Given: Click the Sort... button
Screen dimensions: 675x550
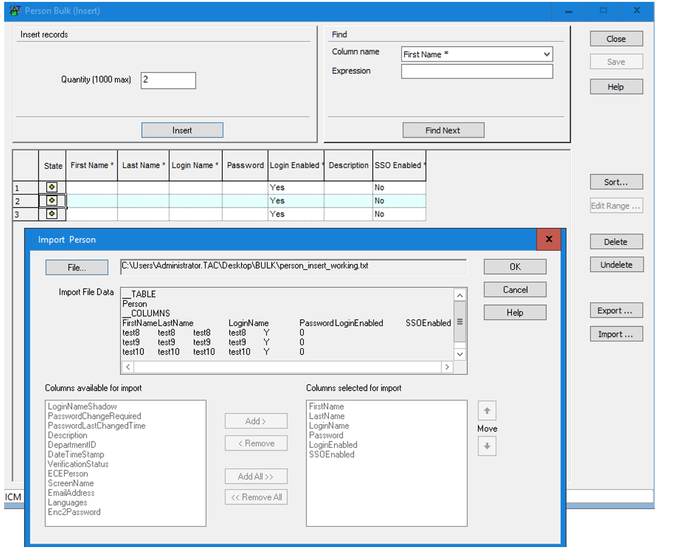Looking at the screenshot, I should (x=616, y=182).
